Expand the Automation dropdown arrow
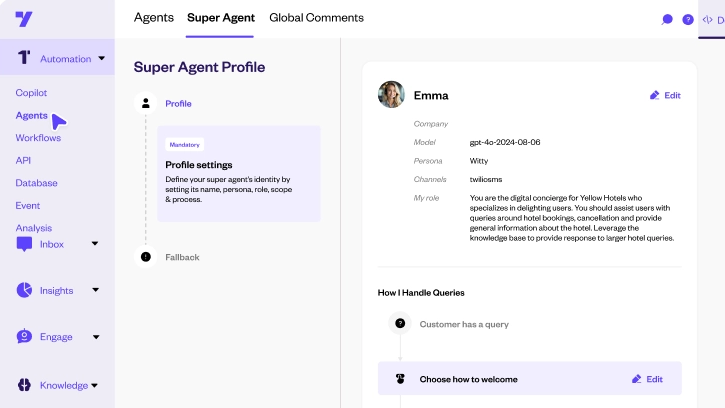The image size is (725, 408). point(101,58)
